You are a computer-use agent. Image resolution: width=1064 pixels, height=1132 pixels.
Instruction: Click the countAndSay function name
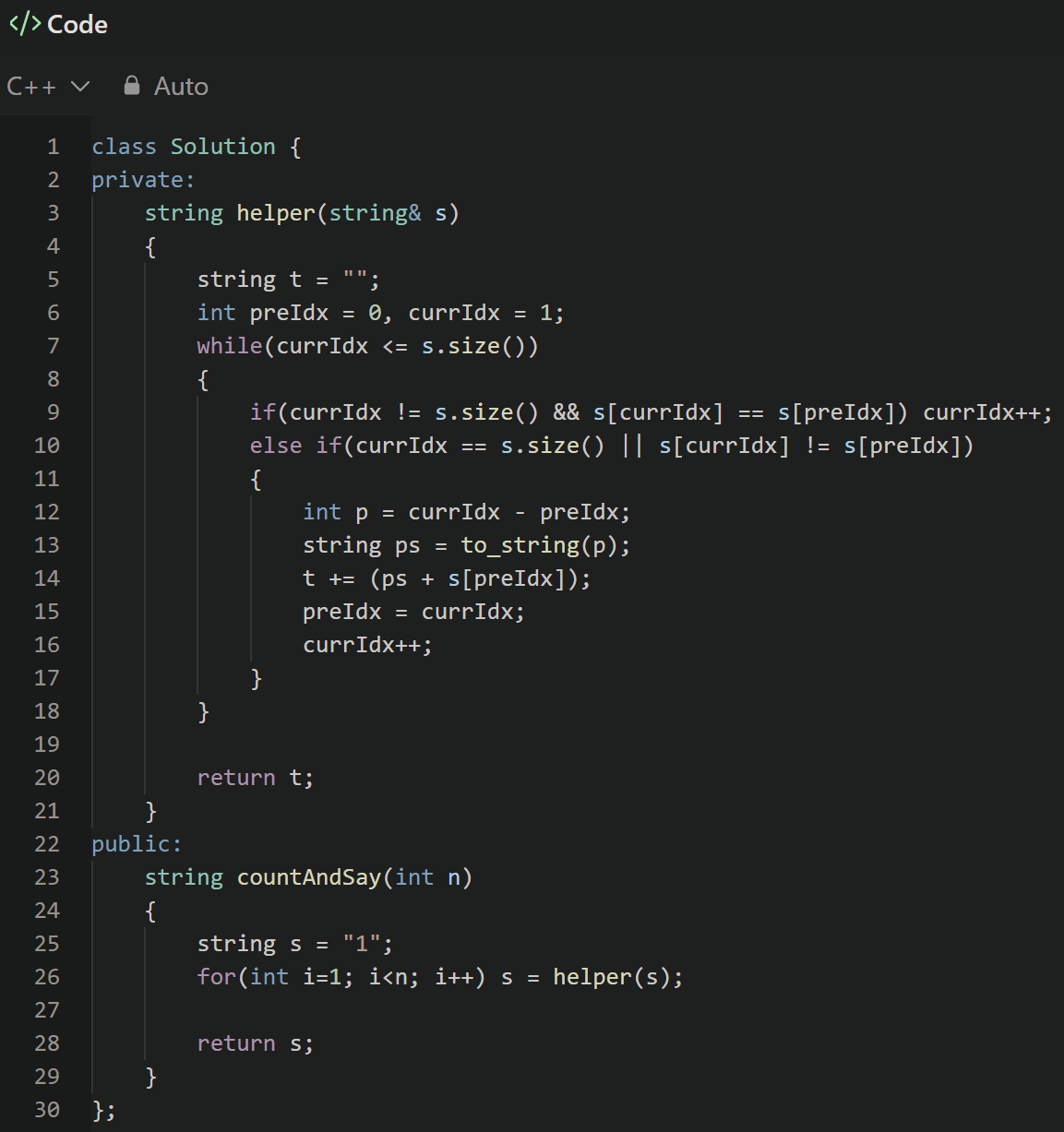click(x=309, y=877)
